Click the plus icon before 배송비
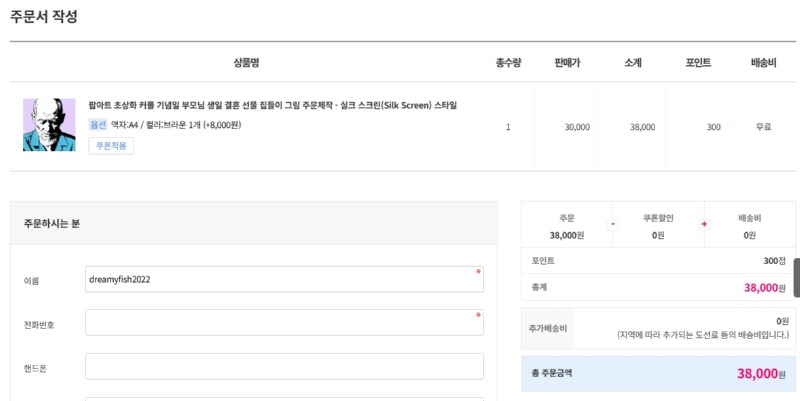The image size is (800, 401). [705, 224]
